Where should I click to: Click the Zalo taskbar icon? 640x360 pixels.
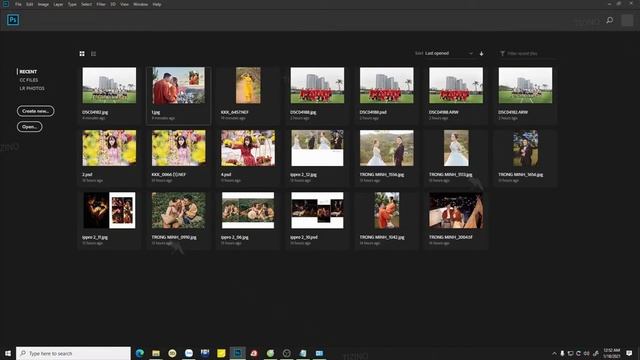pos(189,353)
